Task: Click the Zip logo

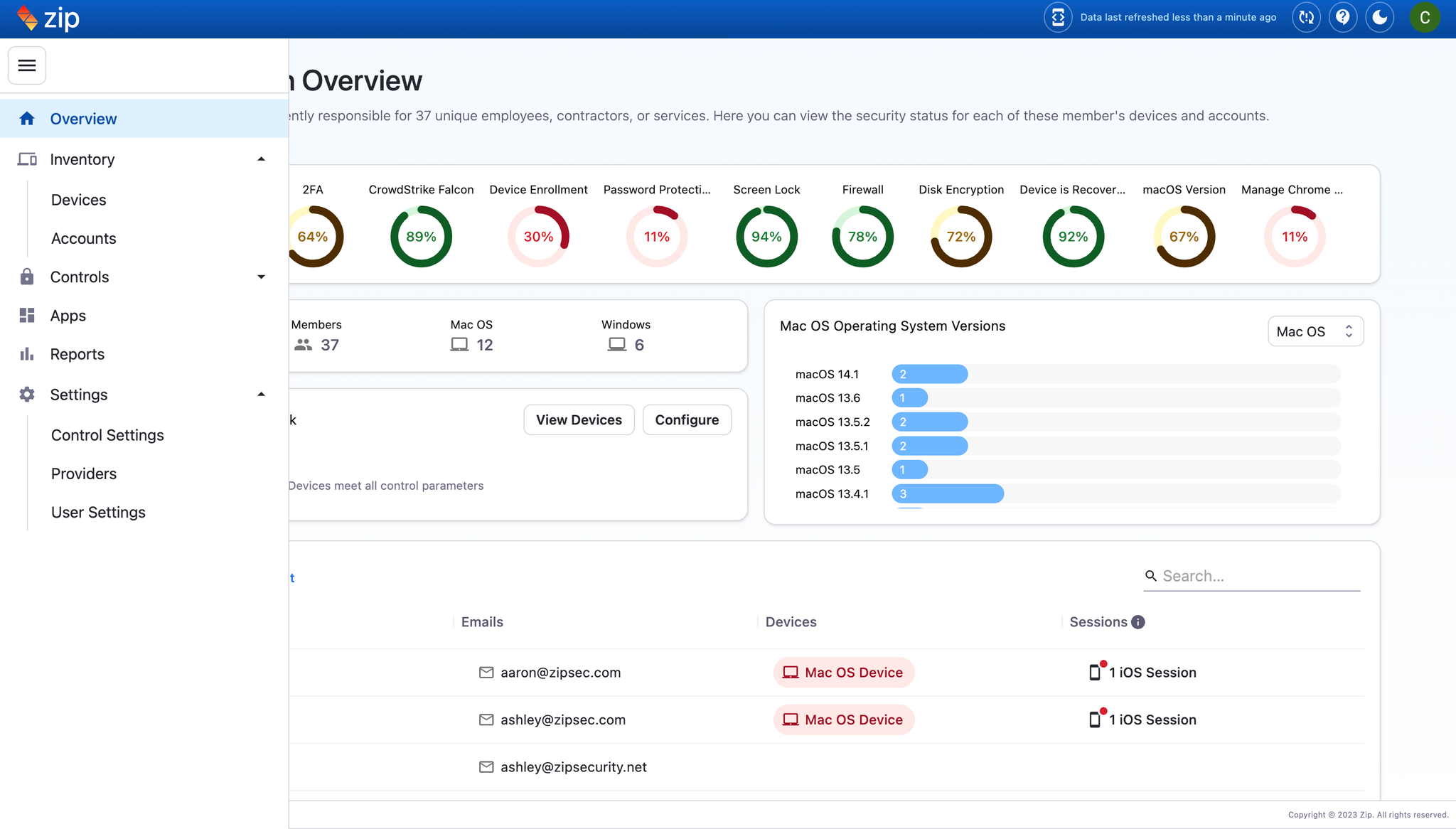Action: (x=48, y=18)
